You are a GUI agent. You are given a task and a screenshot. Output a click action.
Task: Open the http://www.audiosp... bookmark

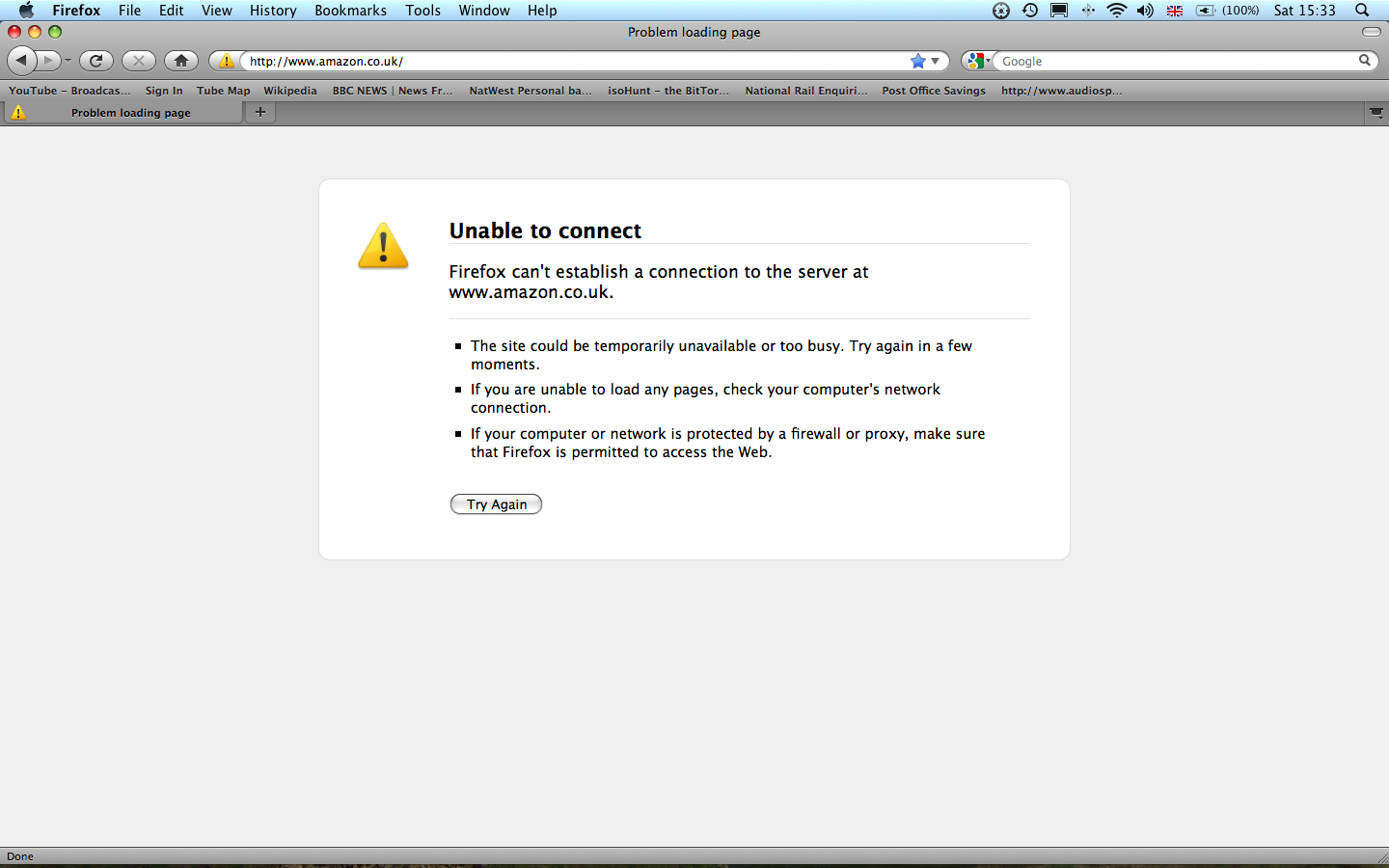(x=1061, y=91)
